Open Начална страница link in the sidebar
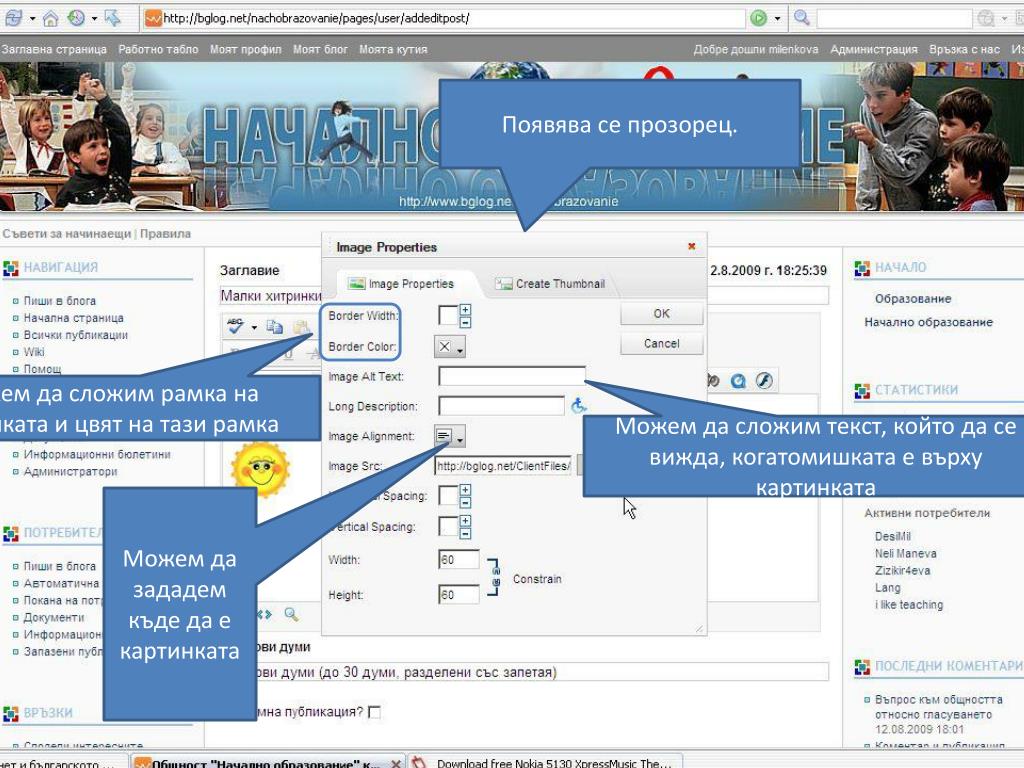This screenshot has width=1024, height=768. [x=73, y=318]
